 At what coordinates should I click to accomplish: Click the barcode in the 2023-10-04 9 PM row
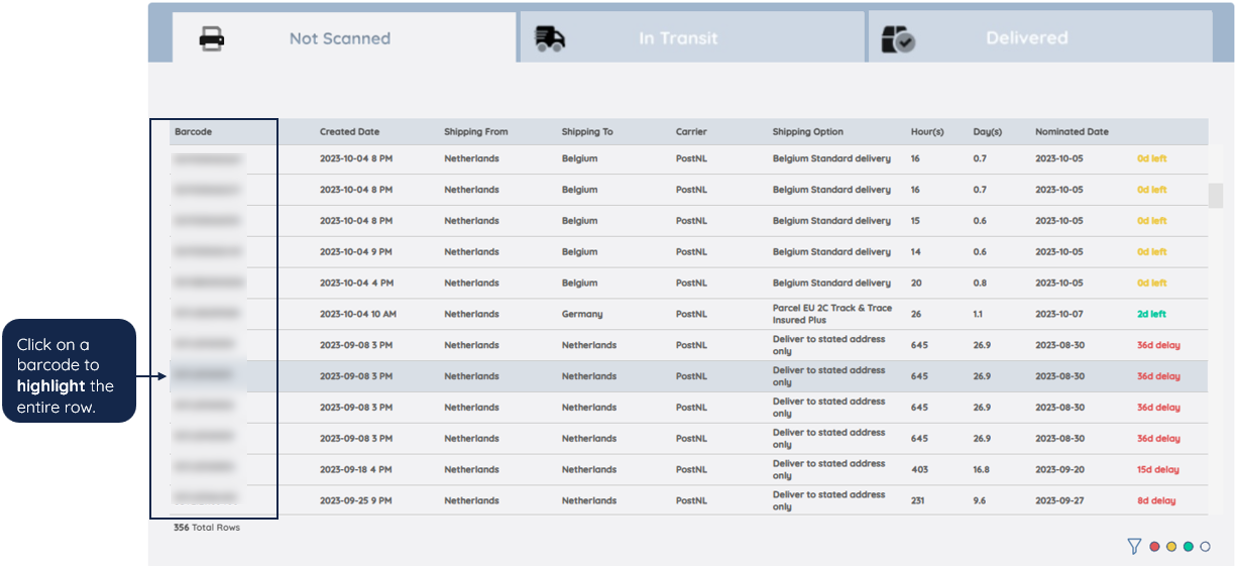(208, 252)
